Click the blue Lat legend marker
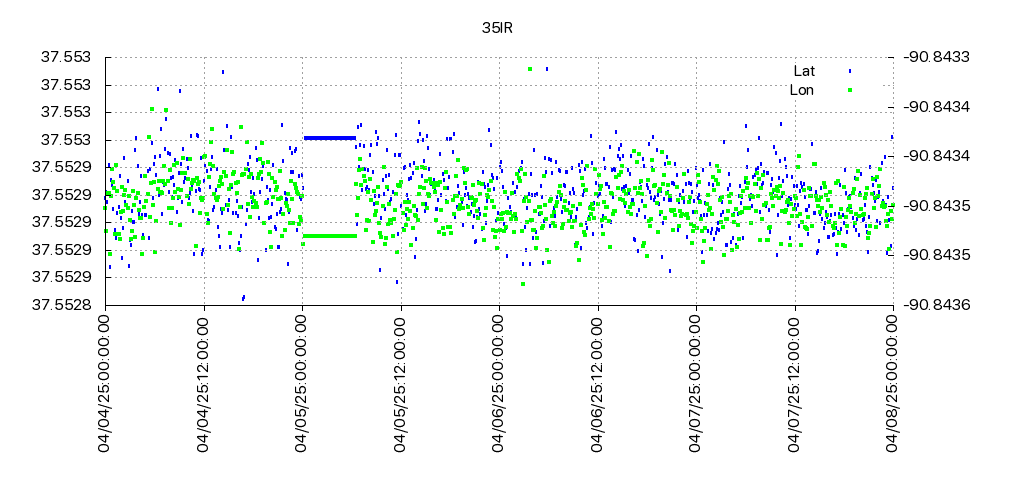This screenshot has height=500, width=1024. [x=850, y=71]
